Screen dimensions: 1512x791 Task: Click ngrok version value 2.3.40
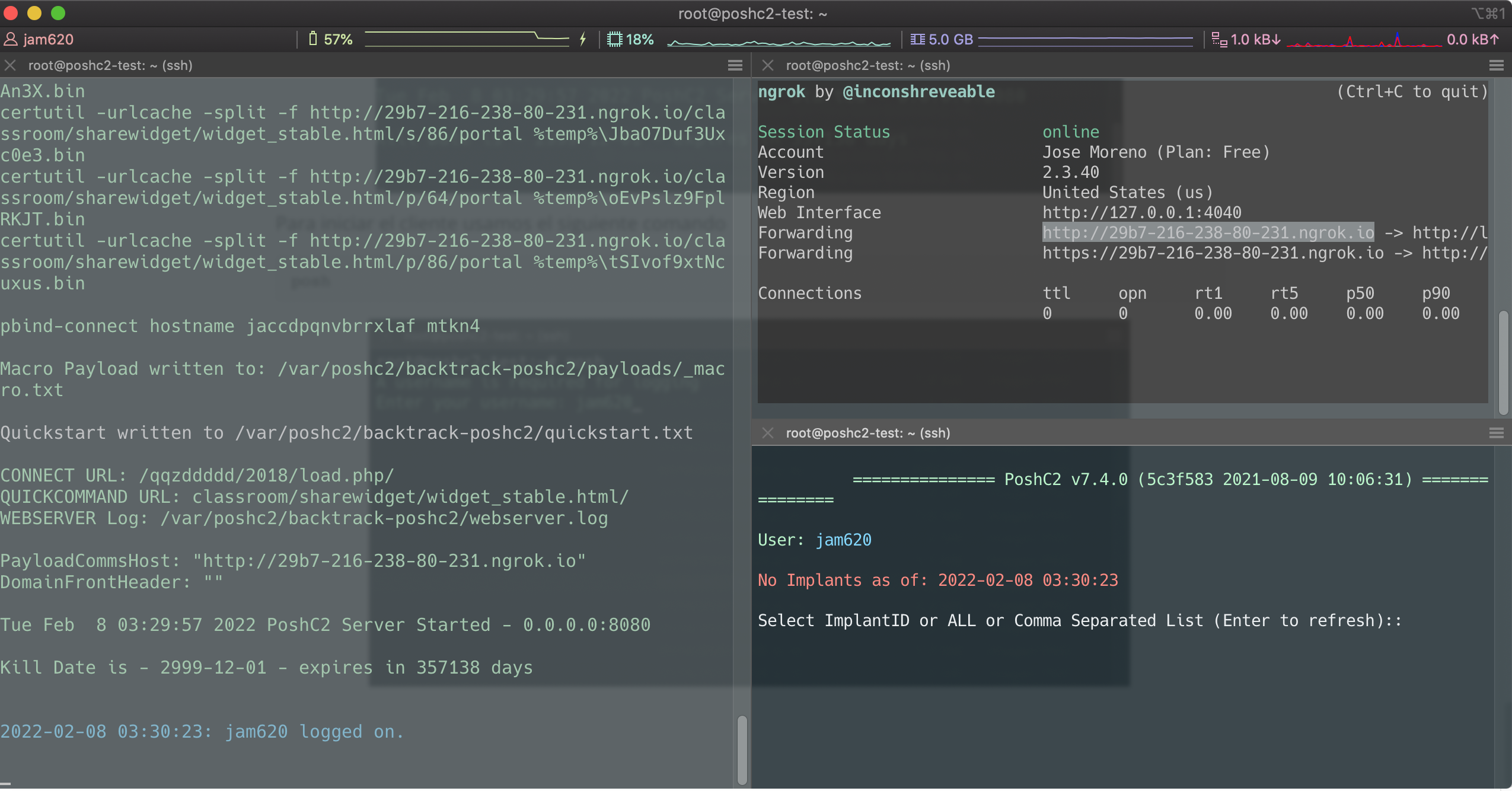point(1071,172)
